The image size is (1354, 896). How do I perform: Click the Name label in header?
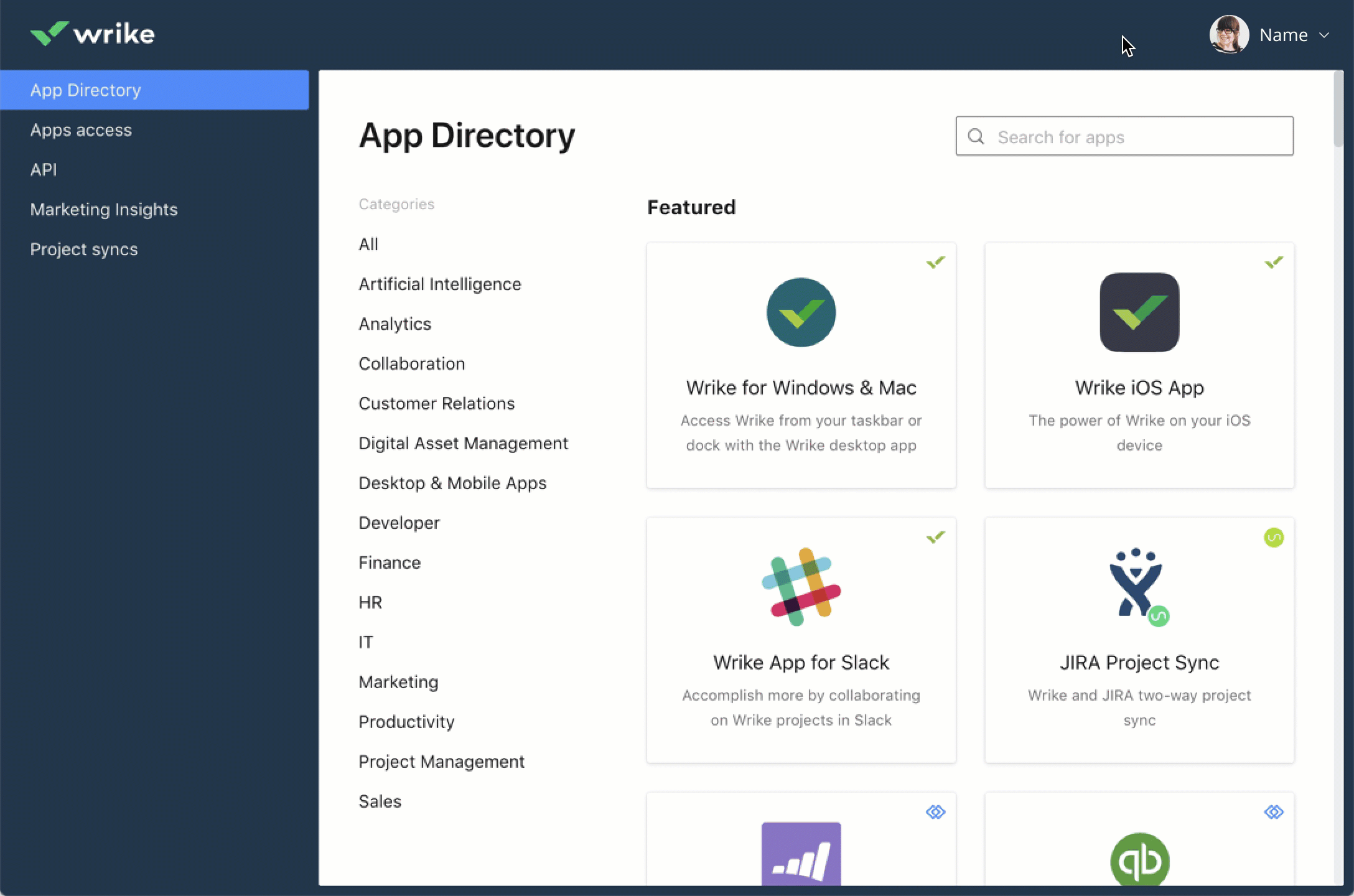click(1283, 35)
